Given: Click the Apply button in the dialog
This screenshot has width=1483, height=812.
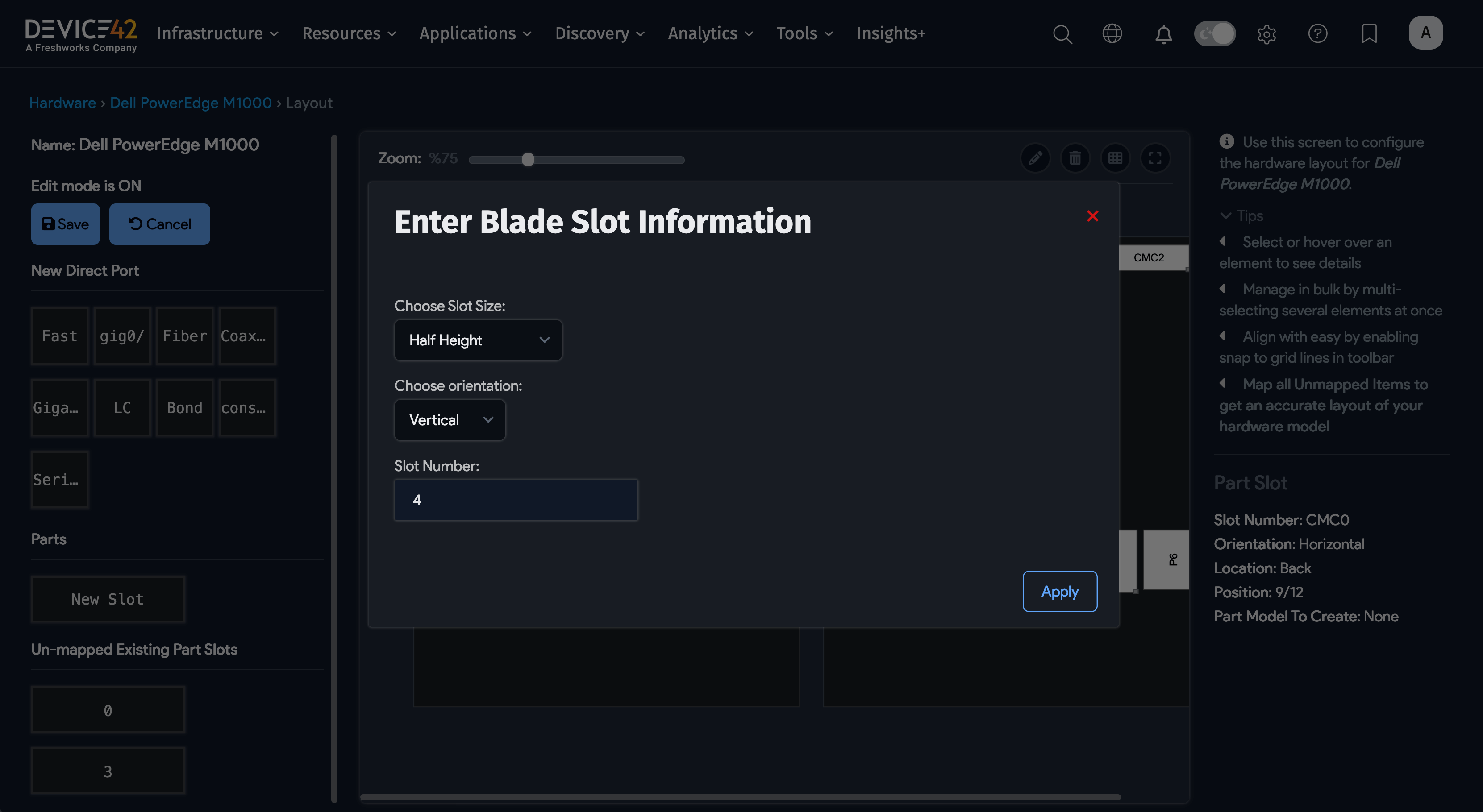Looking at the screenshot, I should point(1059,591).
